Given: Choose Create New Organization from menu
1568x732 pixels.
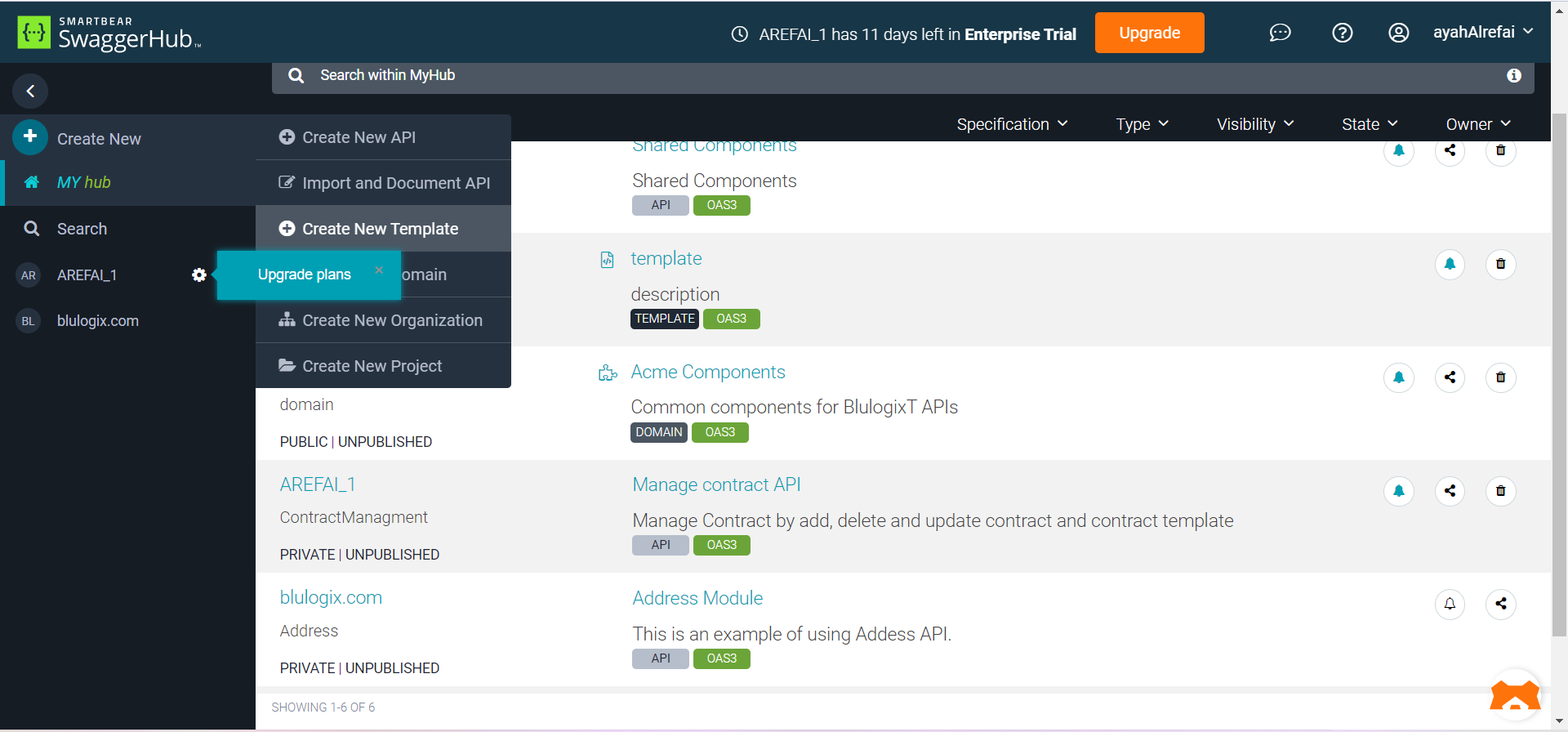Looking at the screenshot, I should [391, 320].
